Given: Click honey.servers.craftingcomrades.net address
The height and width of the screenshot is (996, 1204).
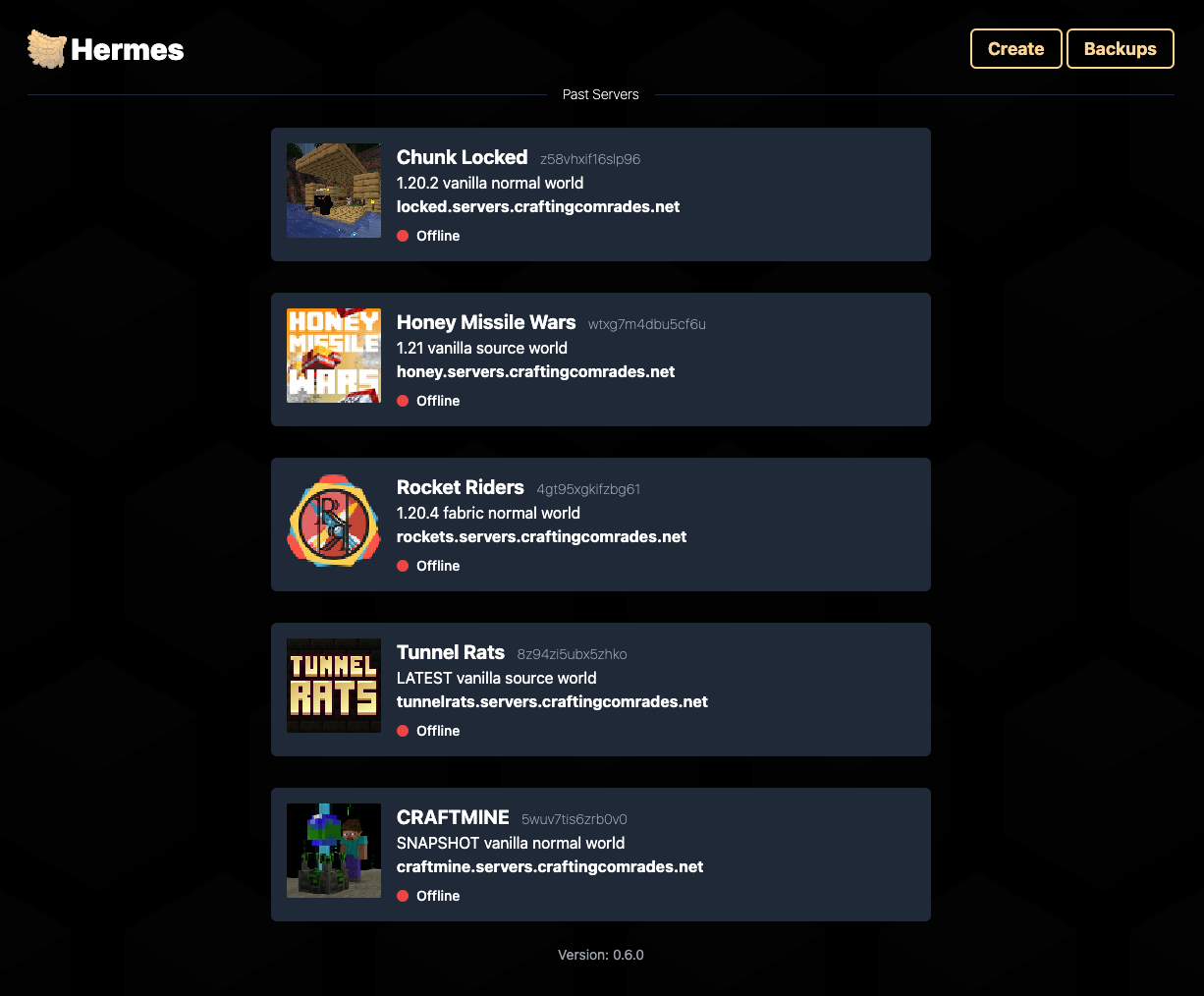Looking at the screenshot, I should [x=536, y=371].
